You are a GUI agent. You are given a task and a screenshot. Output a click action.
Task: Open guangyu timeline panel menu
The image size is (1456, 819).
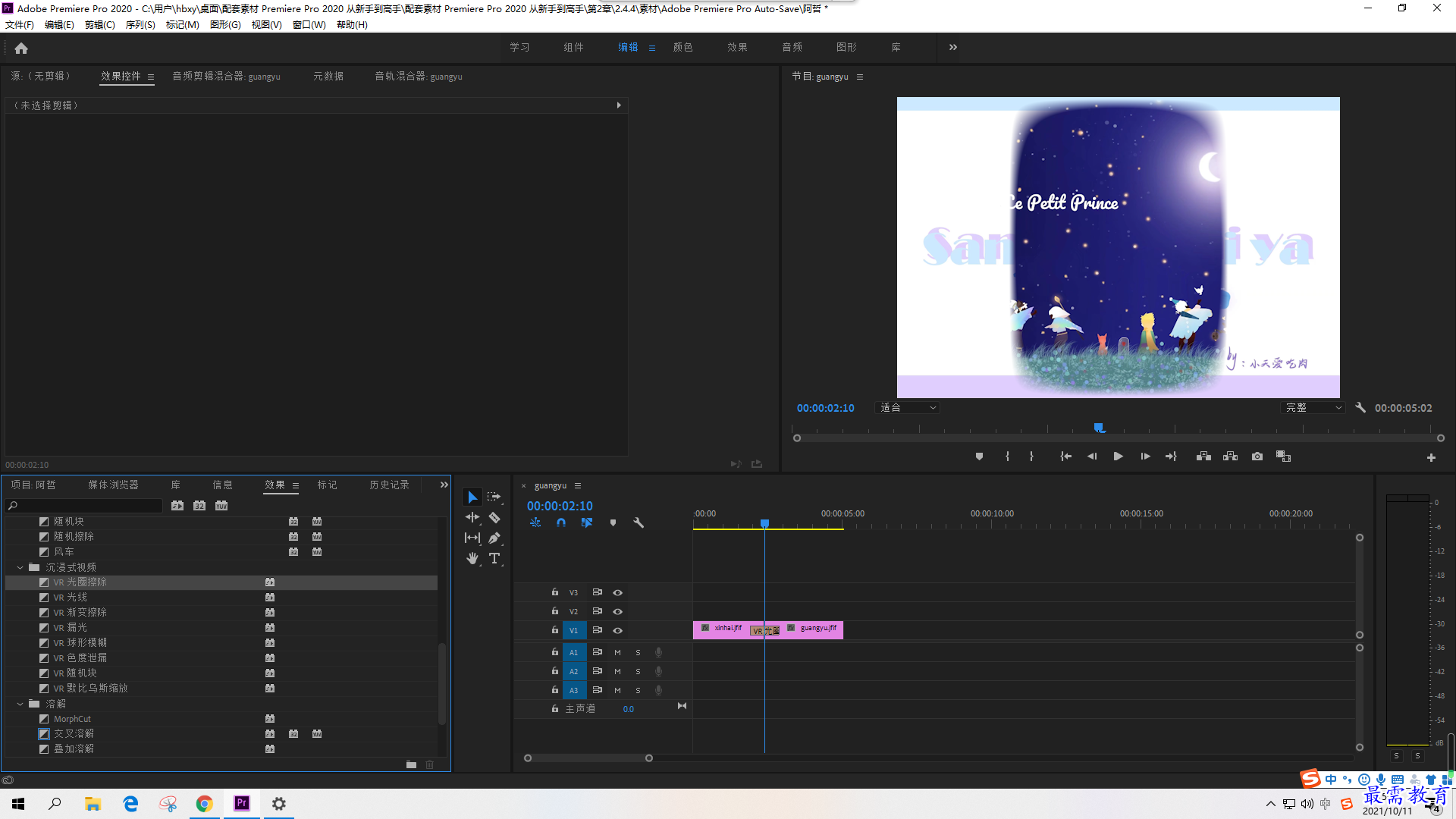coord(578,485)
